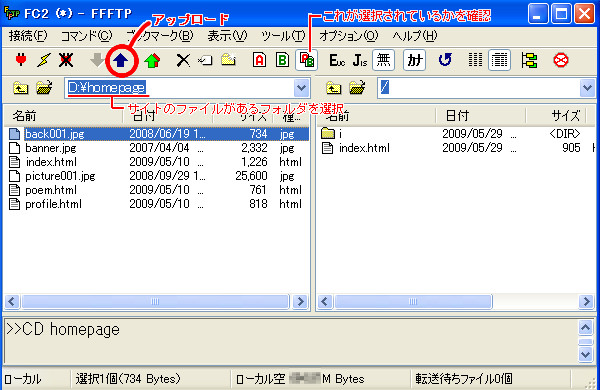Enable ASCII transfer mode A button
Image resolution: width=600 pixels, height=390 pixels.
click(259, 60)
